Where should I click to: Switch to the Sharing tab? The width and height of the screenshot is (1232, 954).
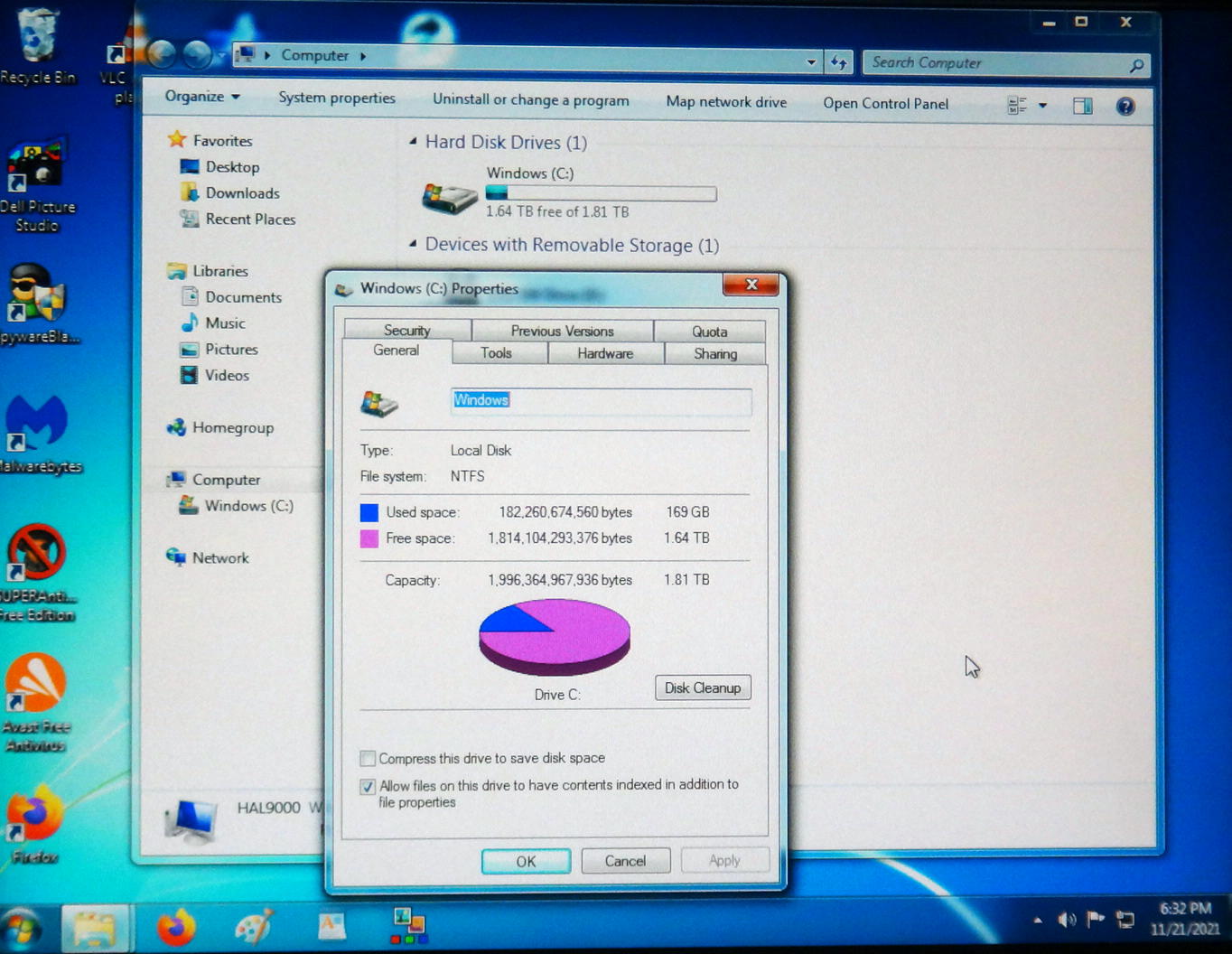(715, 354)
